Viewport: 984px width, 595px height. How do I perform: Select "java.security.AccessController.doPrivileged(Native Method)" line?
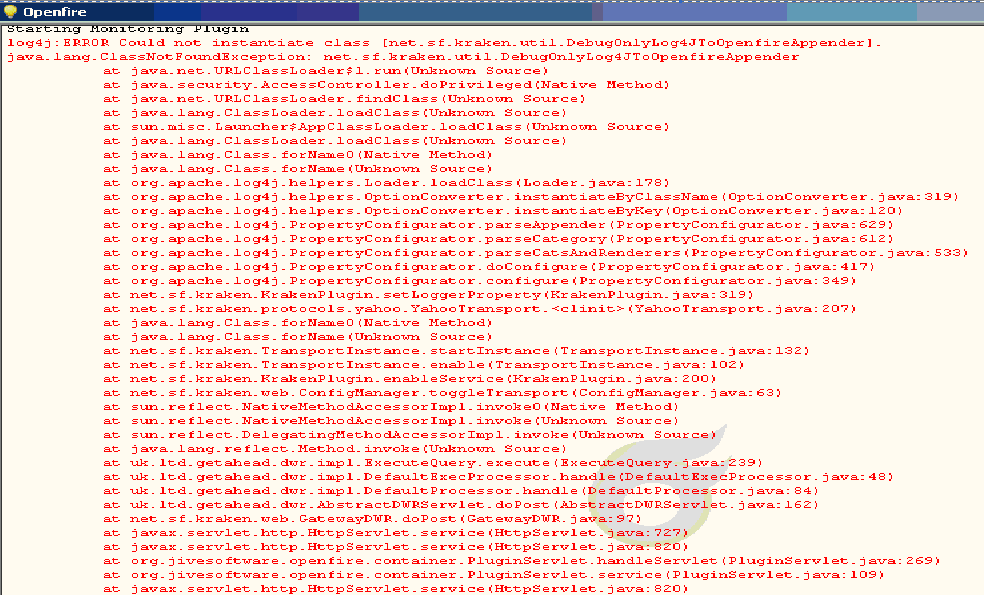pyautogui.click(x=387, y=85)
